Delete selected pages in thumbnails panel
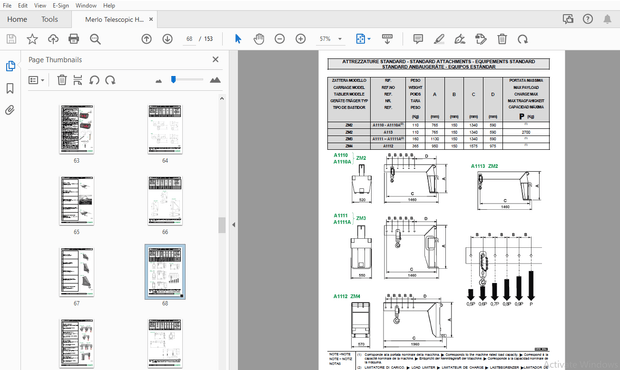The width and height of the screenshot is (620, 370). click(x=62, y=80)
